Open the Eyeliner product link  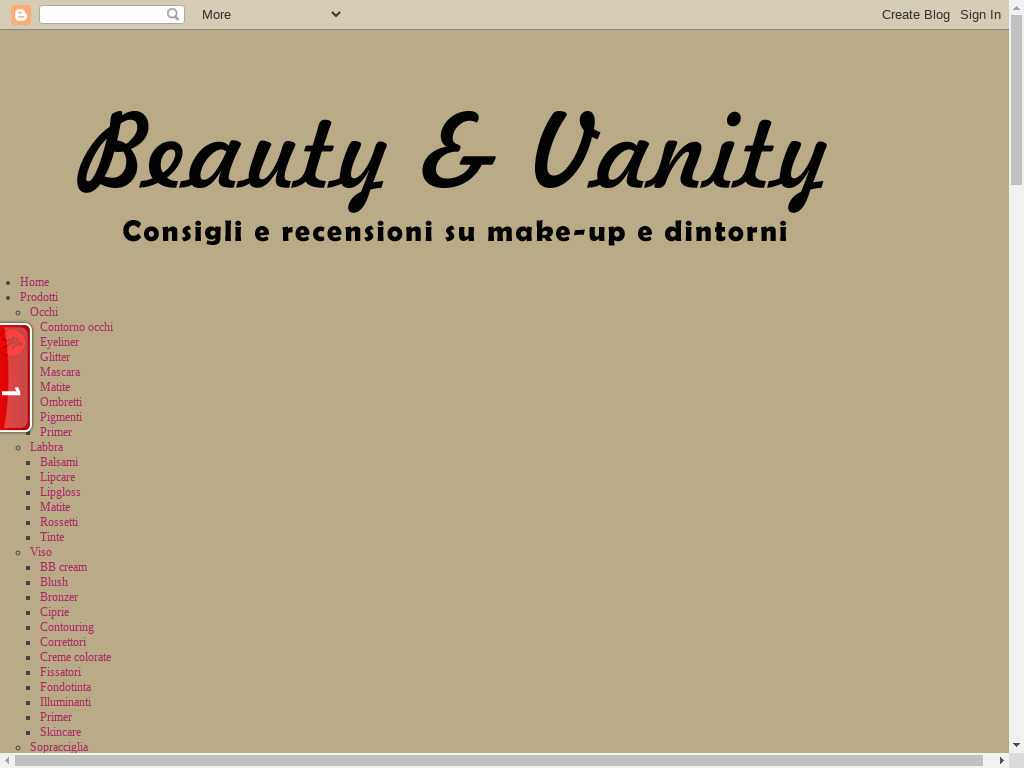pyautogui.click(x=59, y=342)
